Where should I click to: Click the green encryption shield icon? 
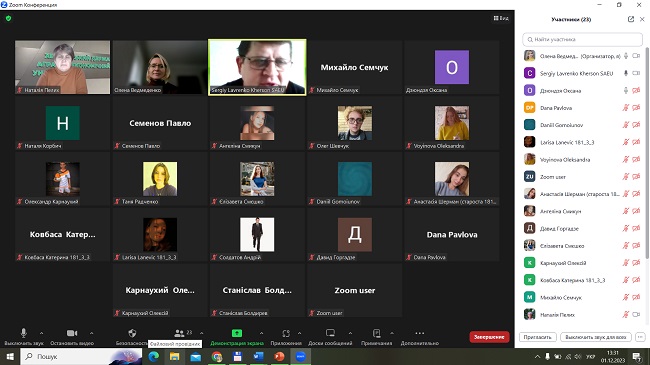[x=9, y=18]
